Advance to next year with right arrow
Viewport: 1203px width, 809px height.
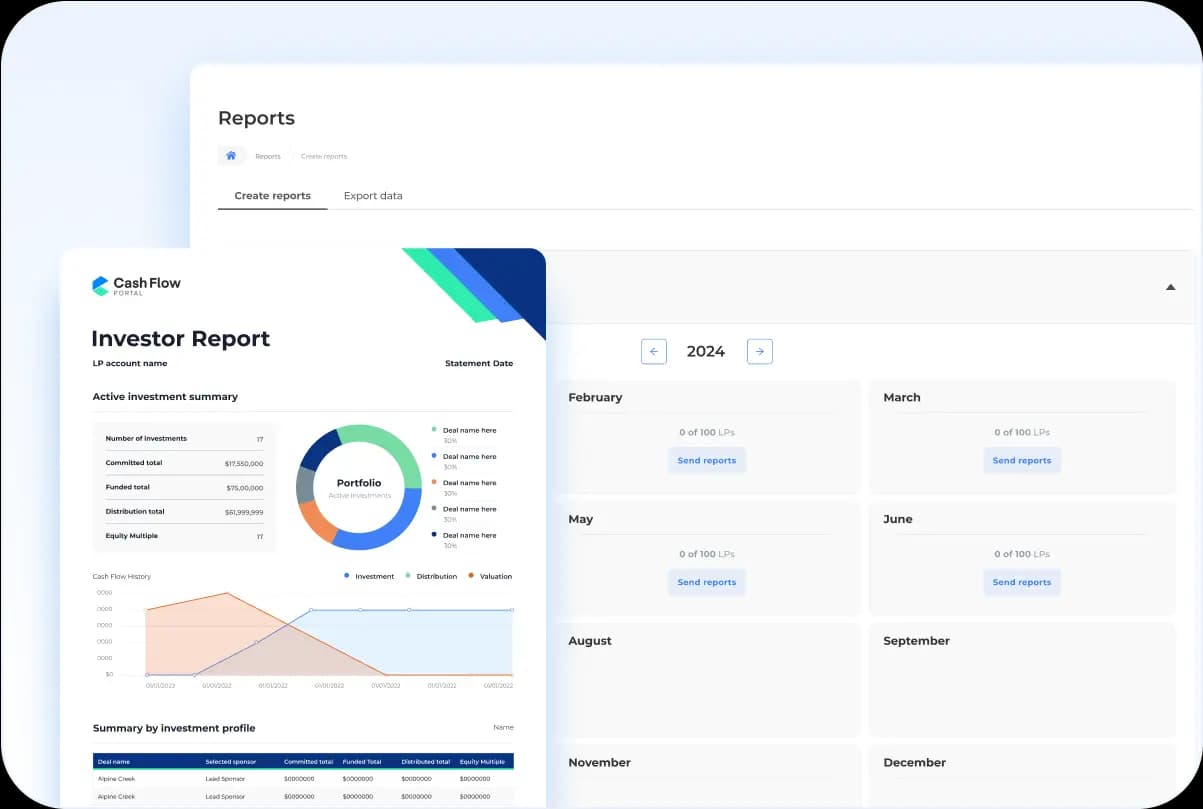click(760, 351)
